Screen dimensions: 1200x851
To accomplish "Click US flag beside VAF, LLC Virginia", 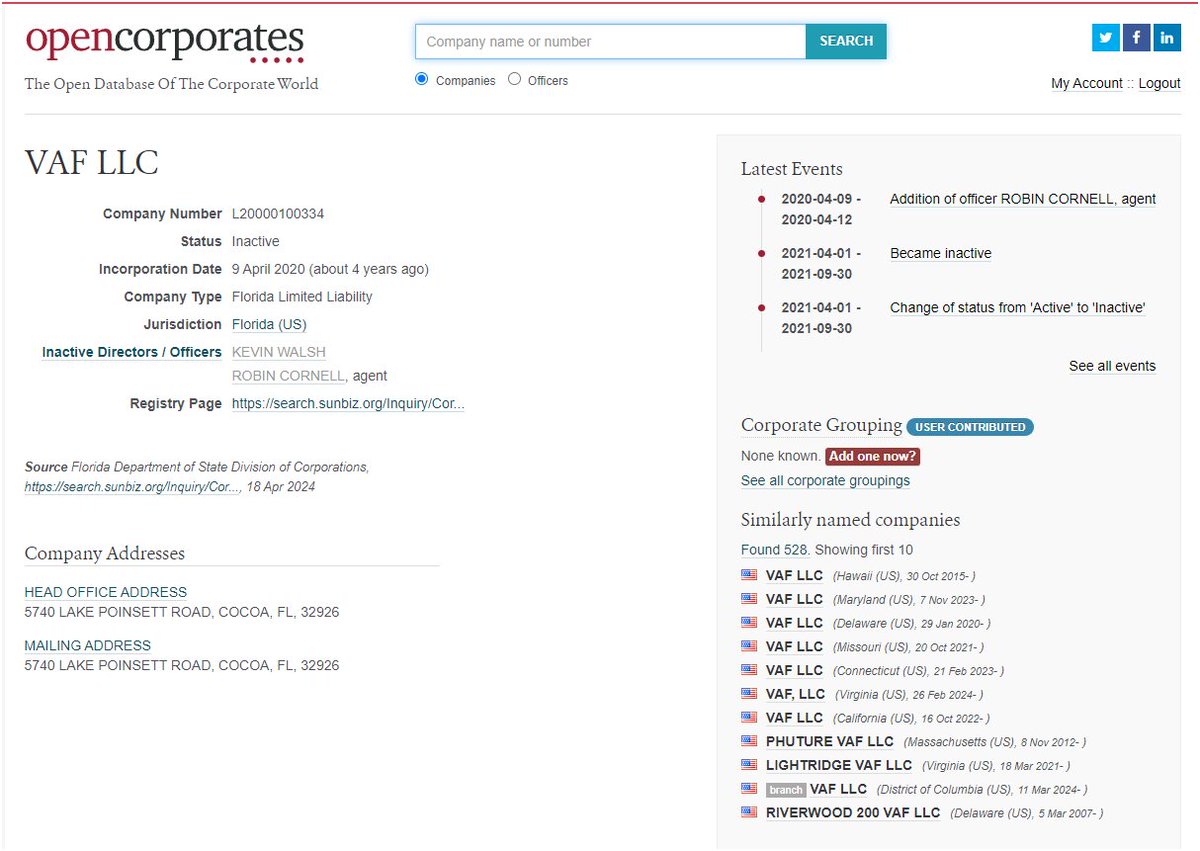I will point(749,693).
